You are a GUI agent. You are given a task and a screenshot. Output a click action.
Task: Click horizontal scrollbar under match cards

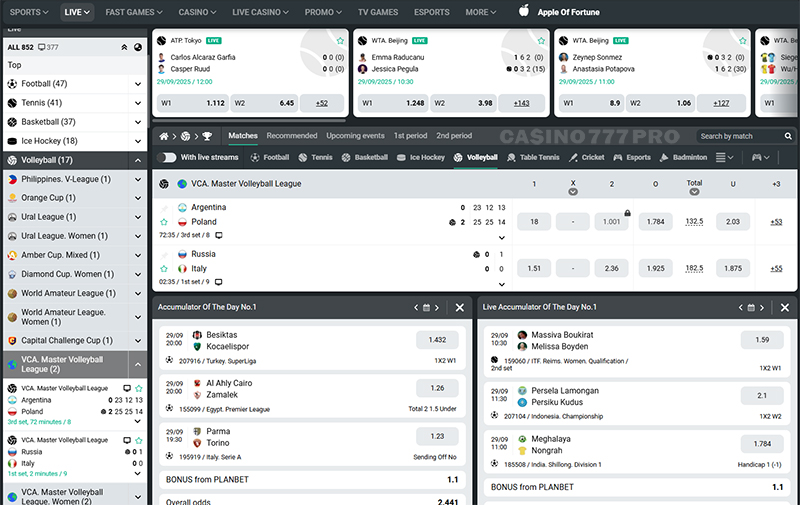[249, 121]
